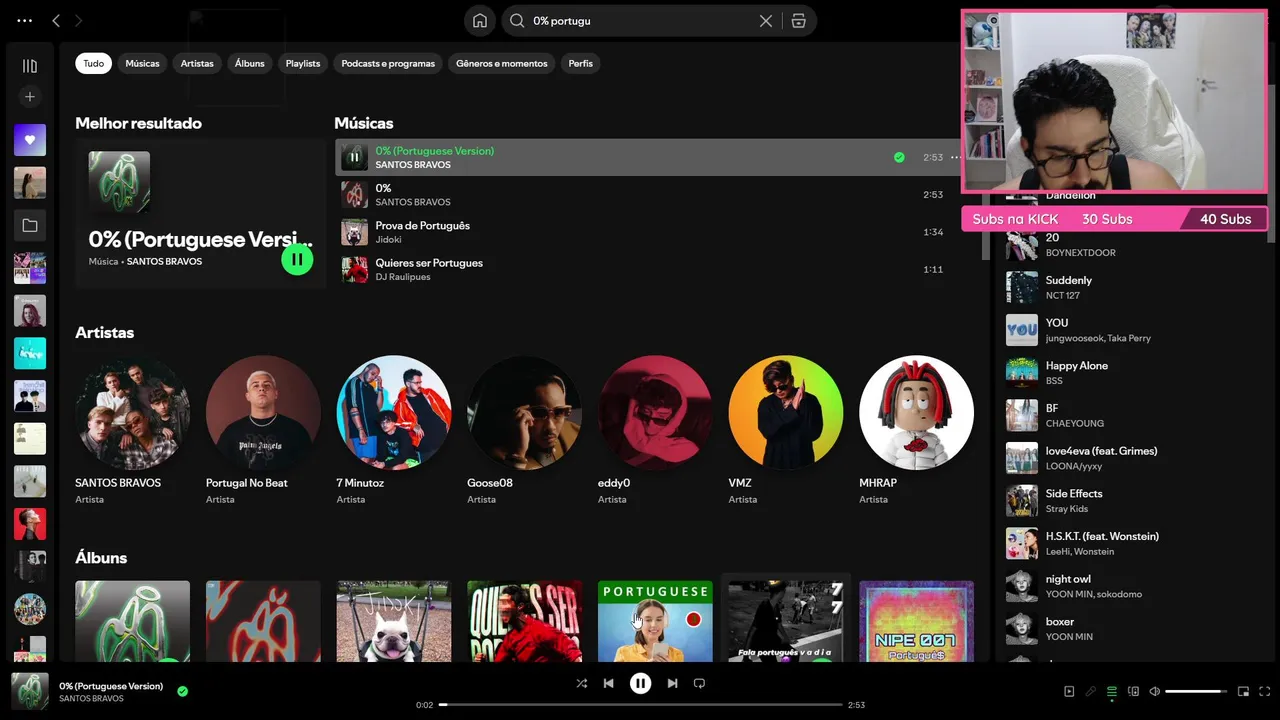Open the Portugal No Beat artist card

(263, 430)
